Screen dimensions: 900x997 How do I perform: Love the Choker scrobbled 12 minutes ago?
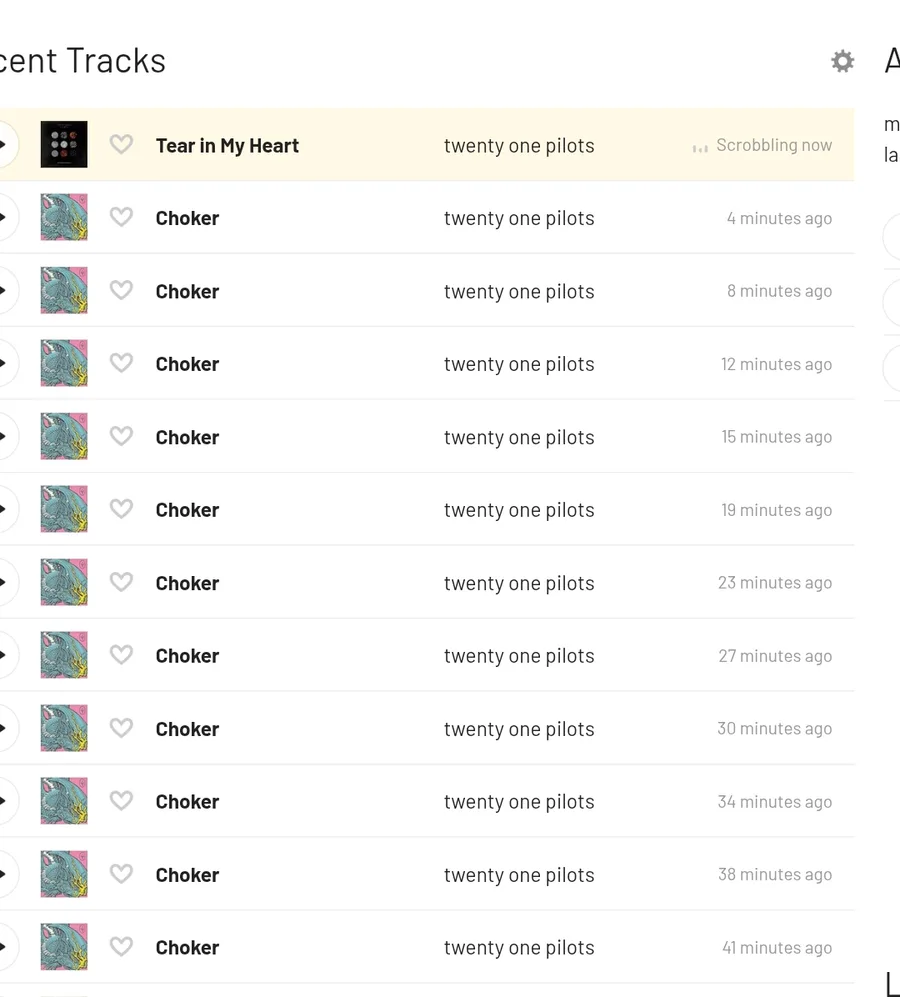121,363
